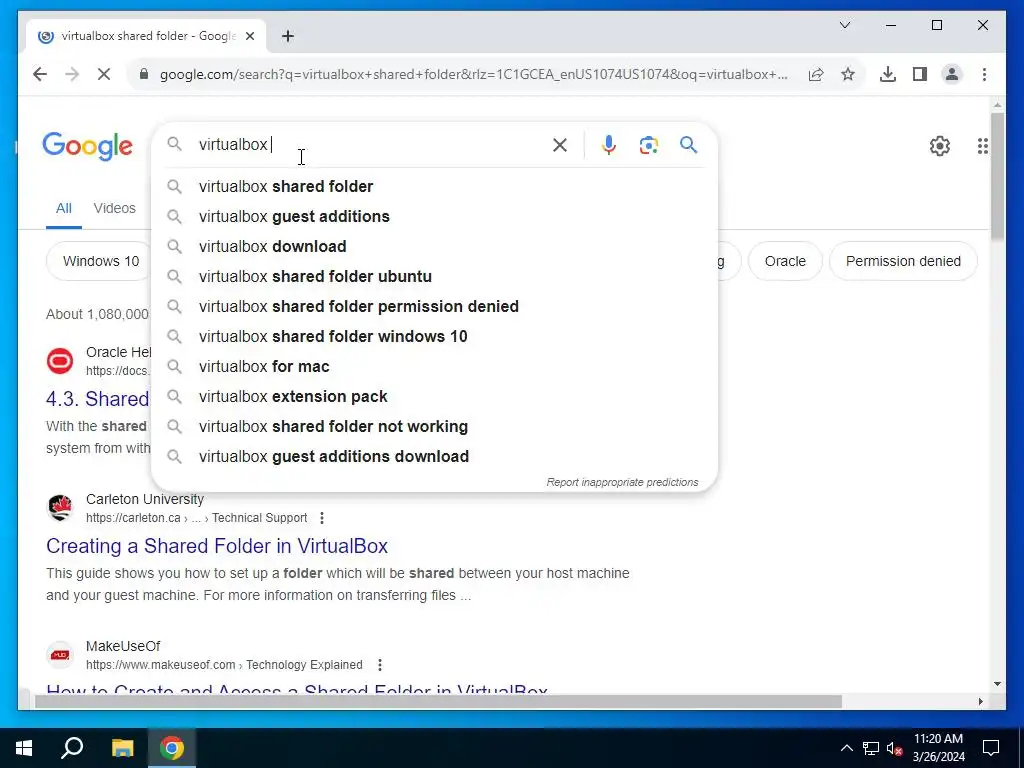Click the muted volume tray icon
The height and width of the screenshot is (768, 1024).
pos(894,748)
